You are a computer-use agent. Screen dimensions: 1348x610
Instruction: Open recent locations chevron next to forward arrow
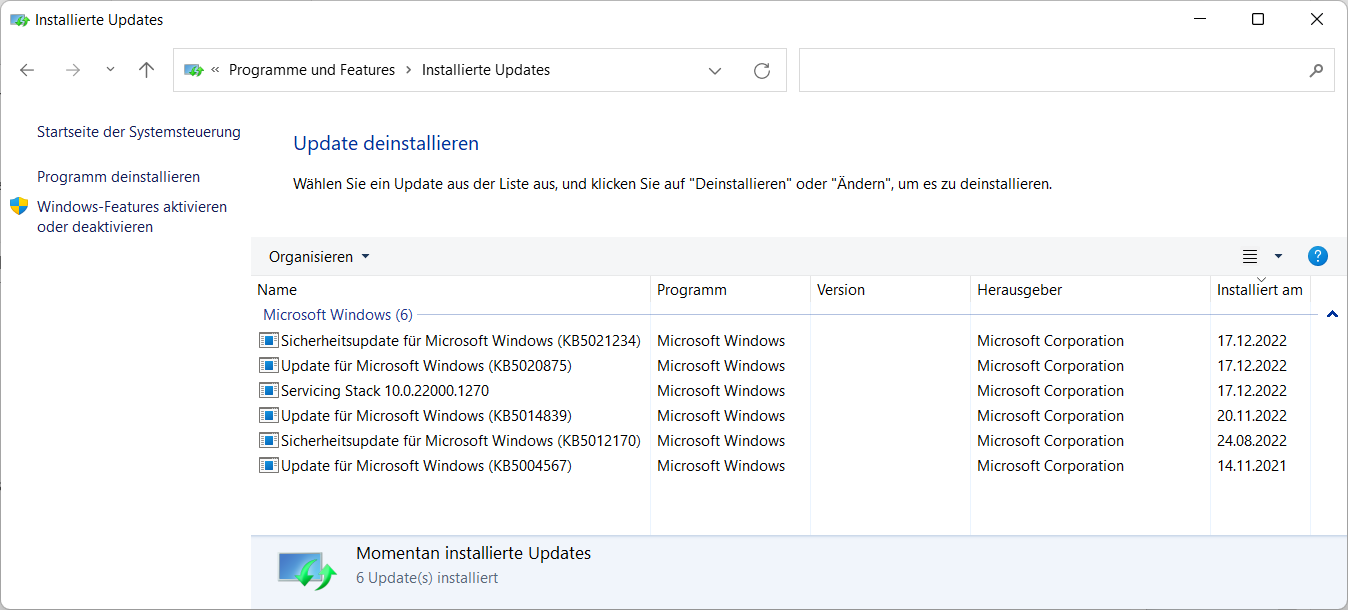(110, 70)
